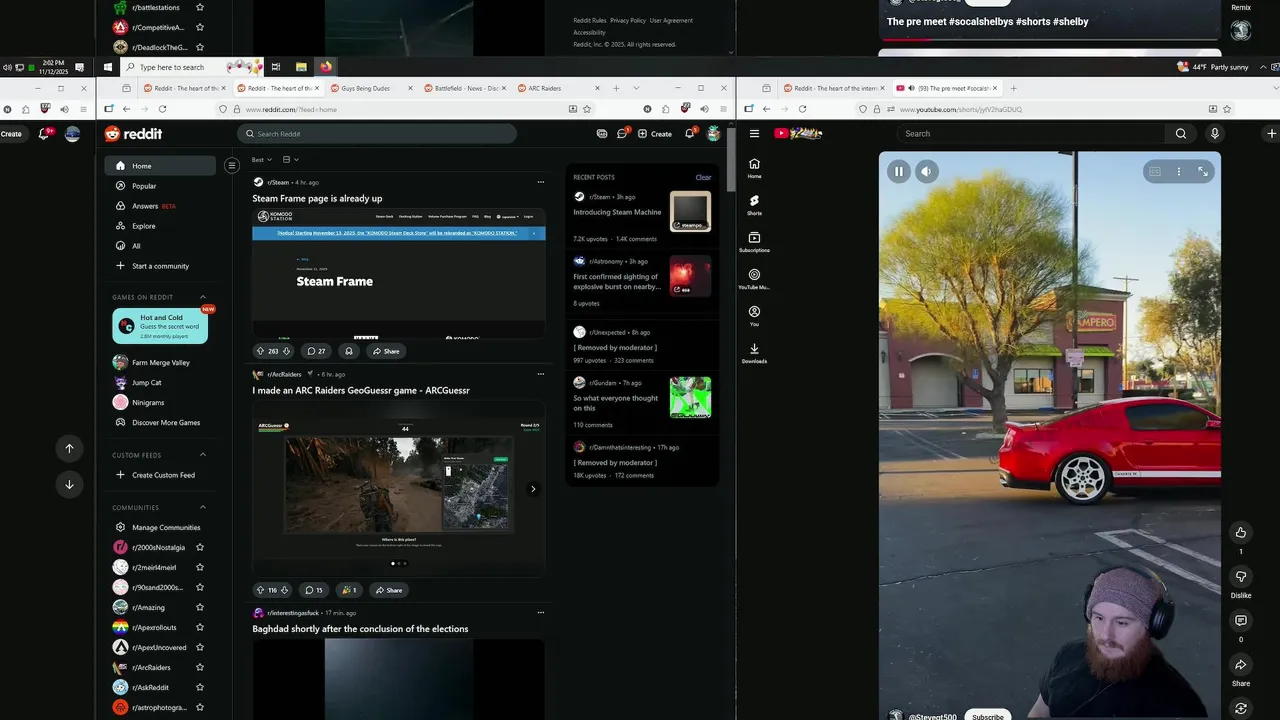Give award on the Steam Frame post

click(x=348, y=351)
